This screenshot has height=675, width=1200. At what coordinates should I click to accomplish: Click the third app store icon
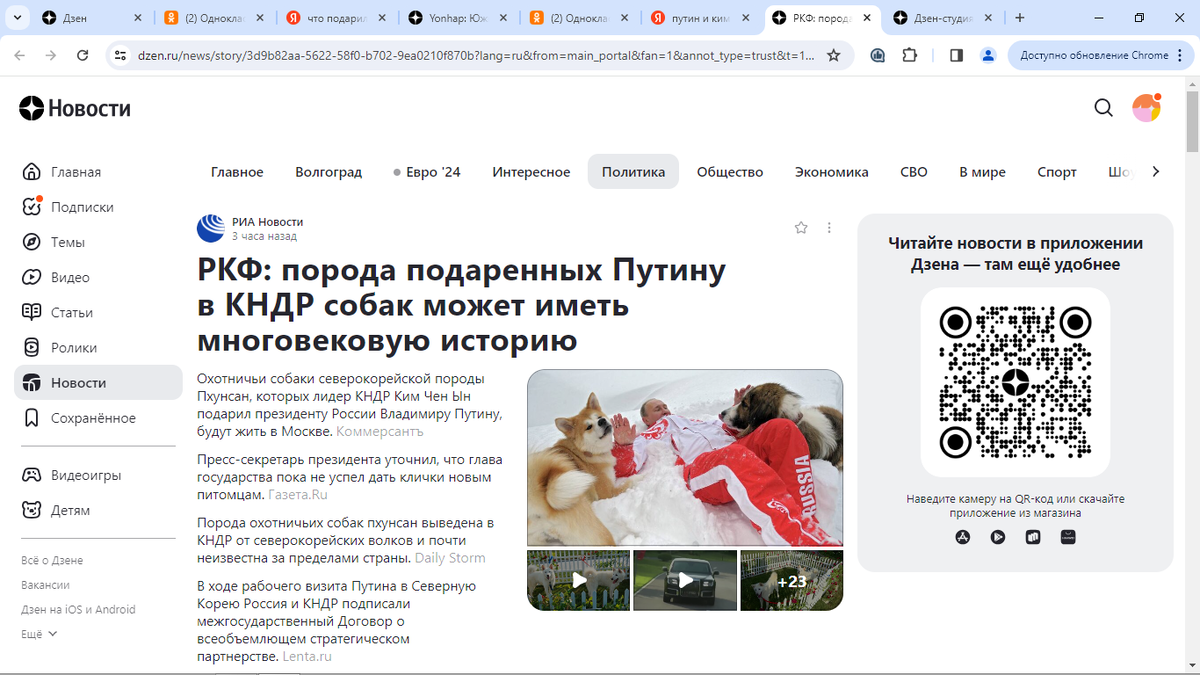point(1033,537)
